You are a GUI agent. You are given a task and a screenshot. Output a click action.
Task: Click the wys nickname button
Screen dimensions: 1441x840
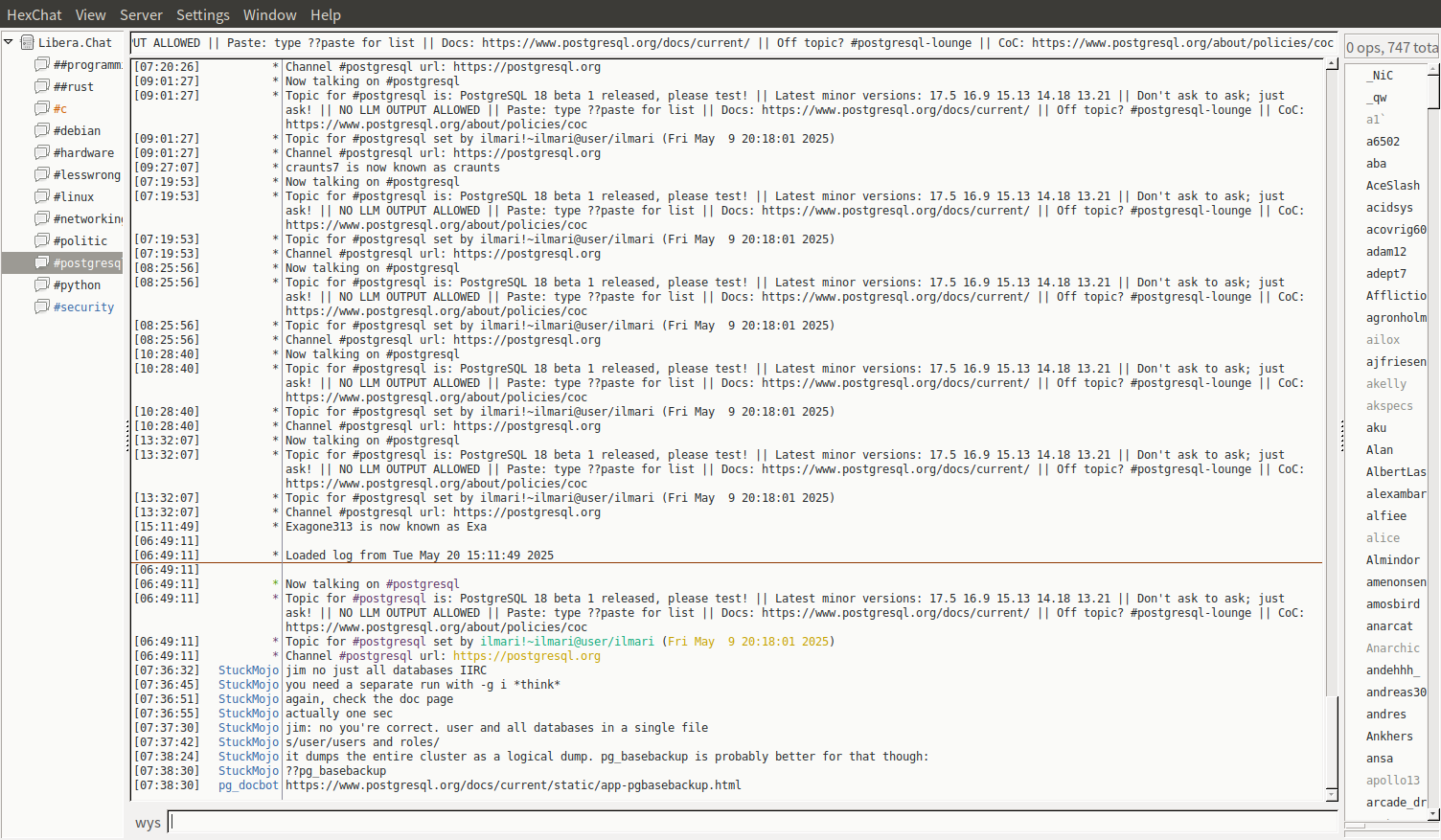pos(148,823)
